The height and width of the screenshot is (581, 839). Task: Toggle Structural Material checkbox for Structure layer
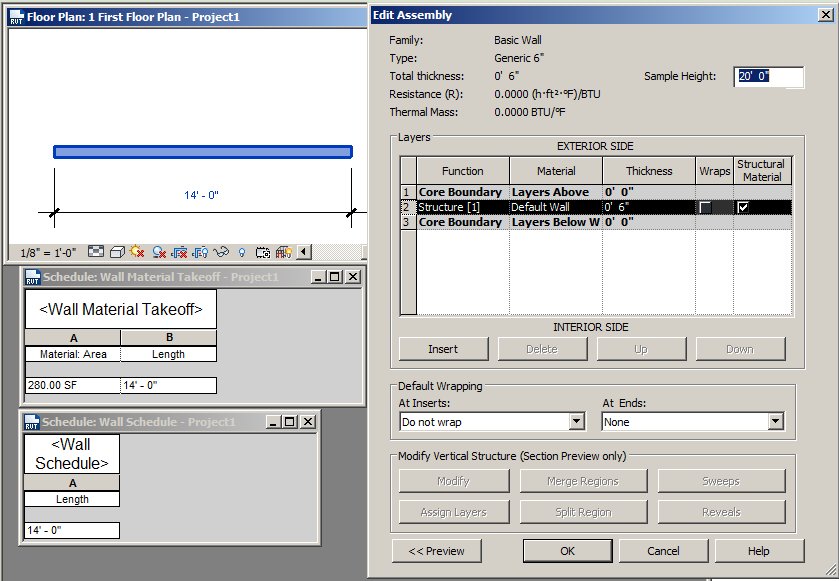743,207
